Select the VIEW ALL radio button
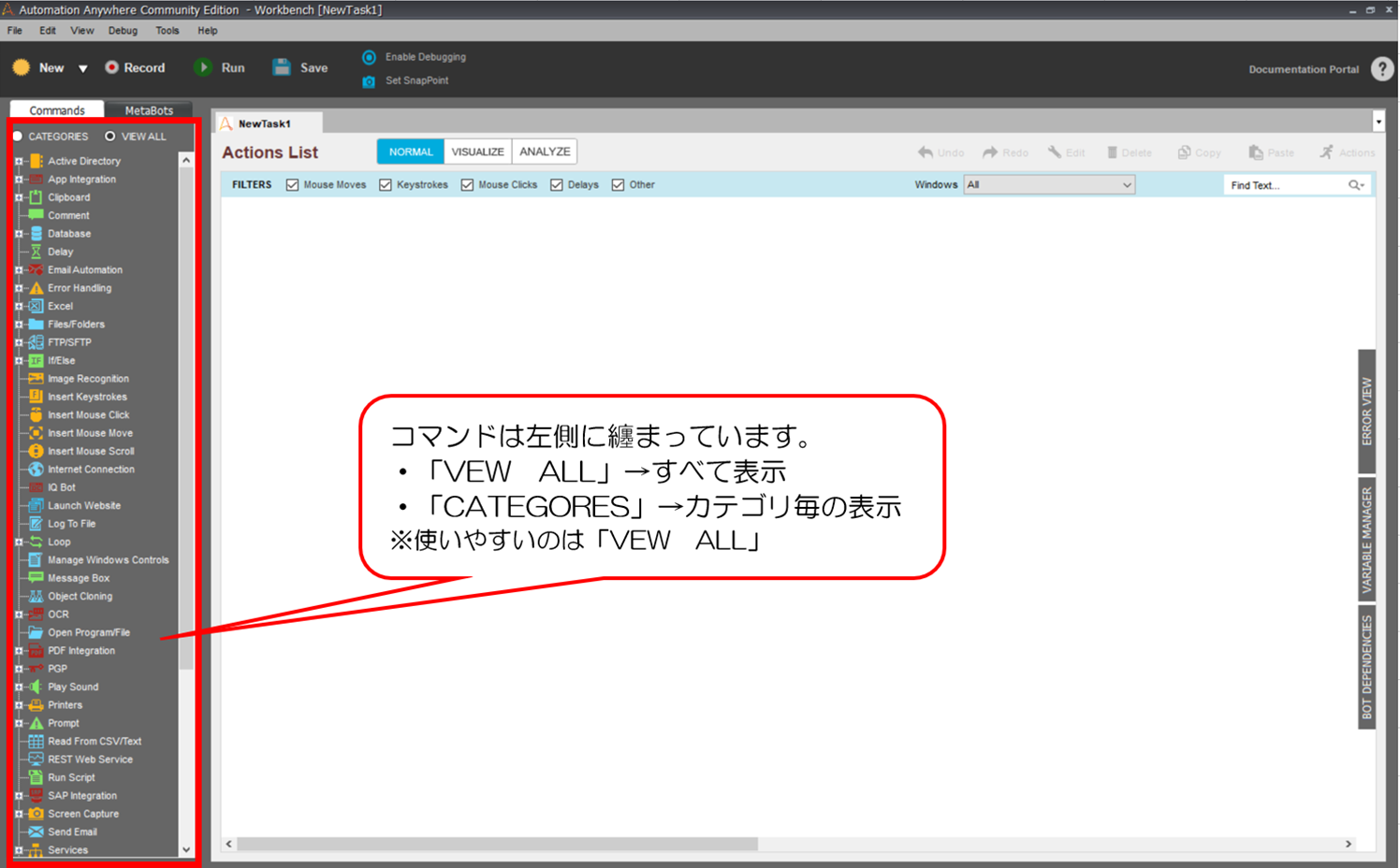 click(x=110, y=137)
